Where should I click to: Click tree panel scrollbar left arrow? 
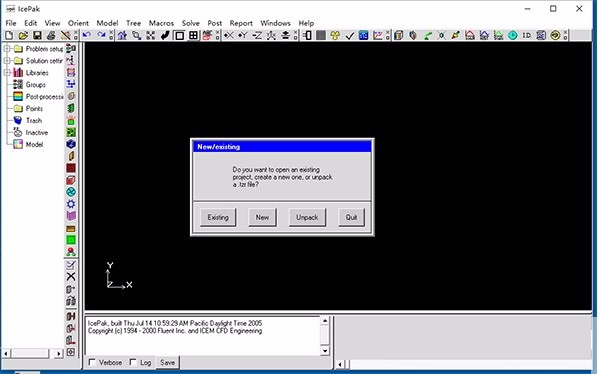click(6, 354)
